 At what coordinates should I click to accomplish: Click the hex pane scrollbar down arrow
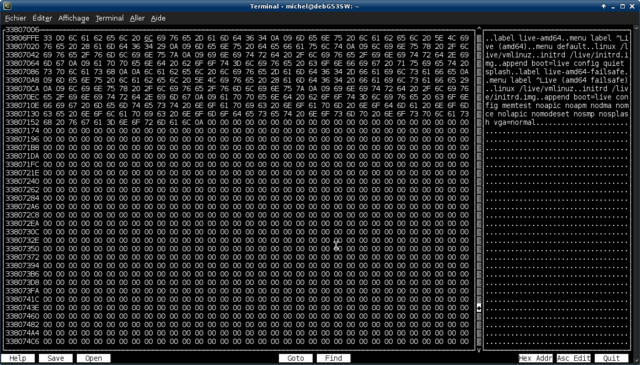pos(479,350)
